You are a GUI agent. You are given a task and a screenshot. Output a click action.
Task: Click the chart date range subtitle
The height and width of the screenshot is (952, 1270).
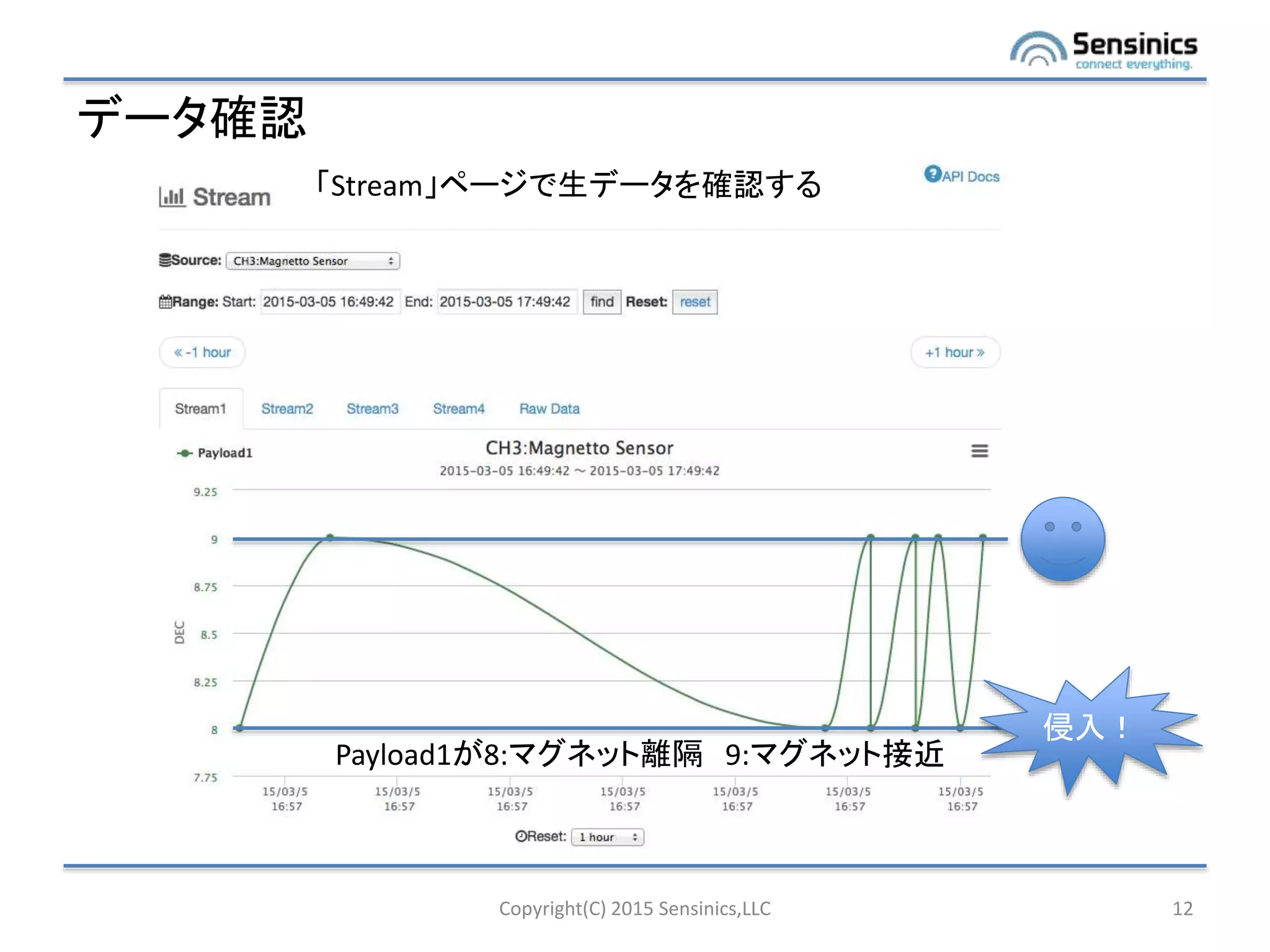point(579,471)
